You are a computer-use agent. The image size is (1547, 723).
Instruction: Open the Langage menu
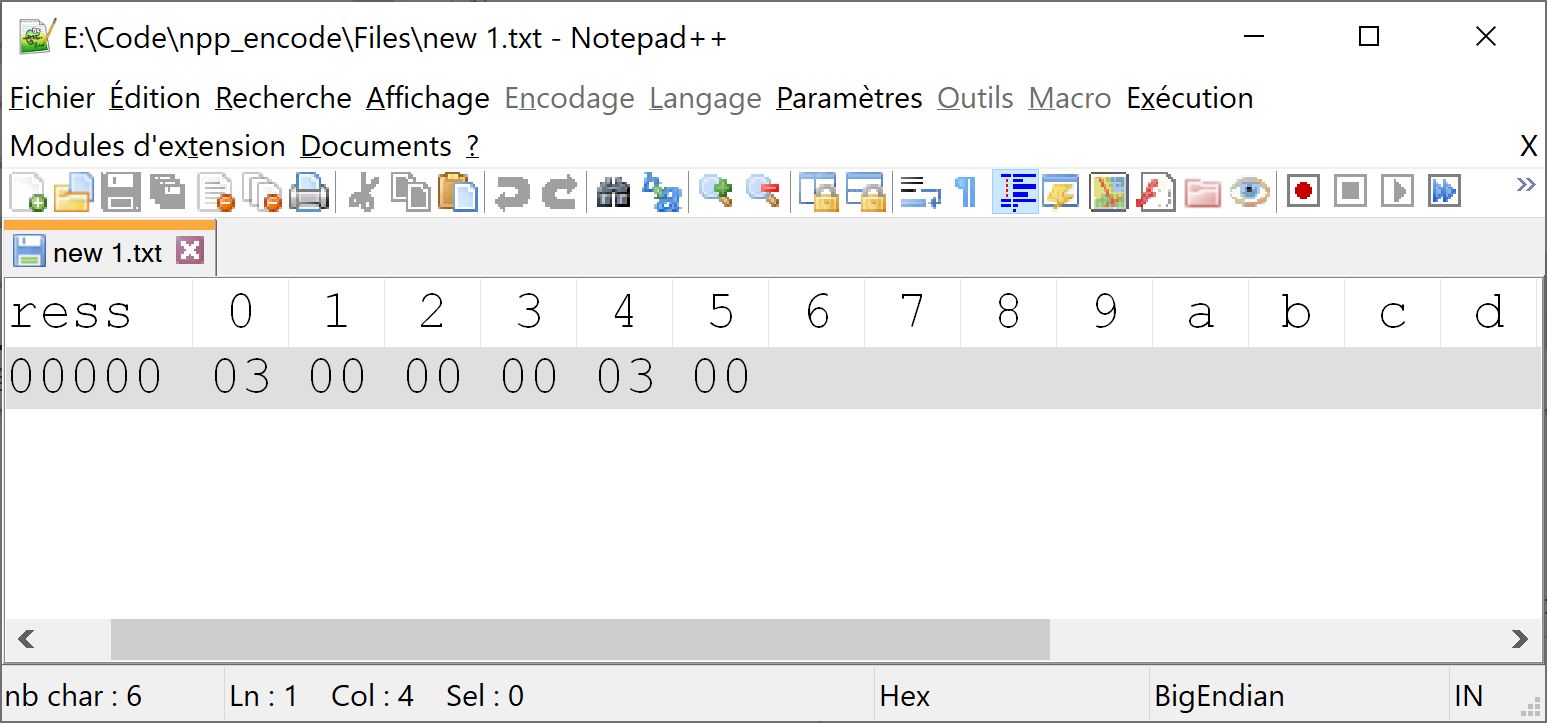[x=704, y=98]
